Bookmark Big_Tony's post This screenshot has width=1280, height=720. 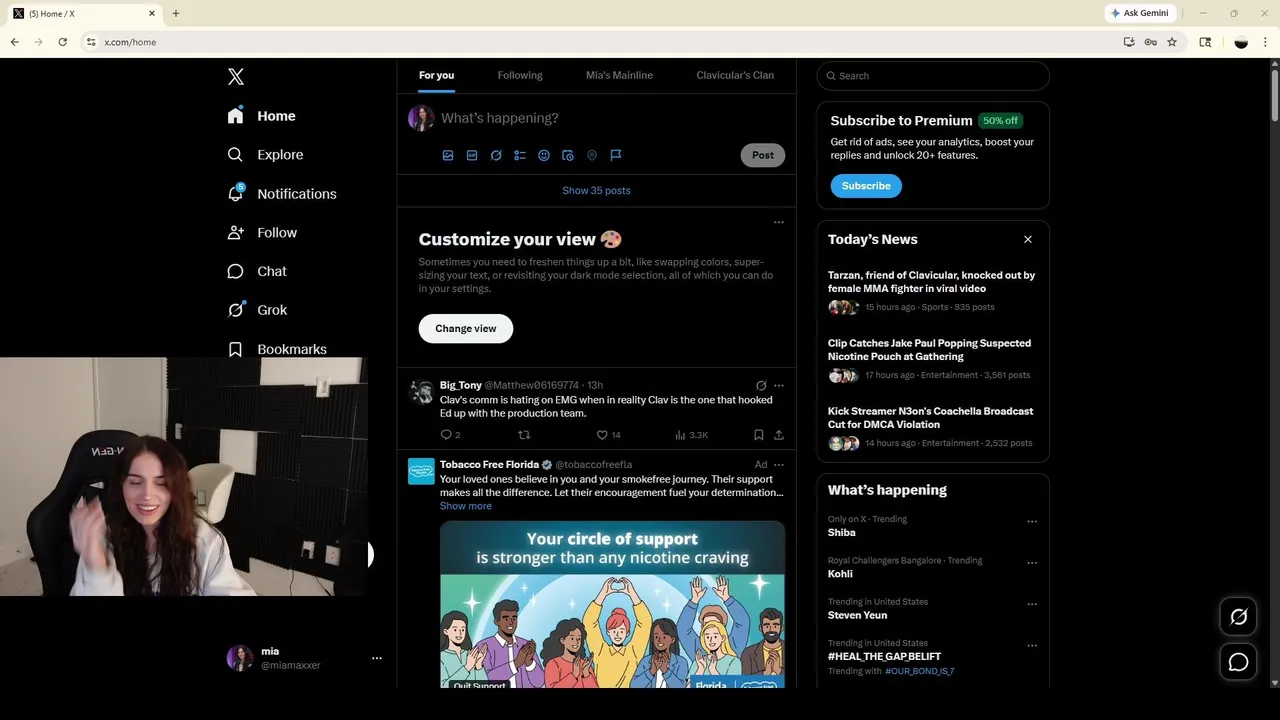click(759, 435)
